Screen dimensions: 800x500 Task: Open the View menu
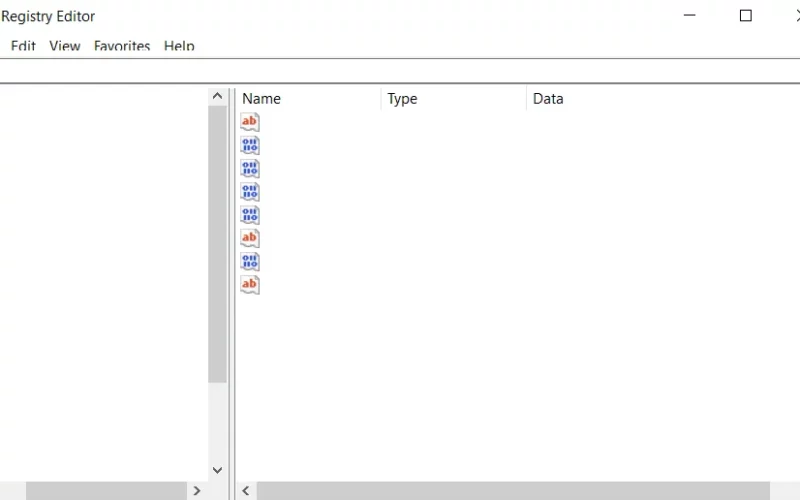(x=65, y=46)
